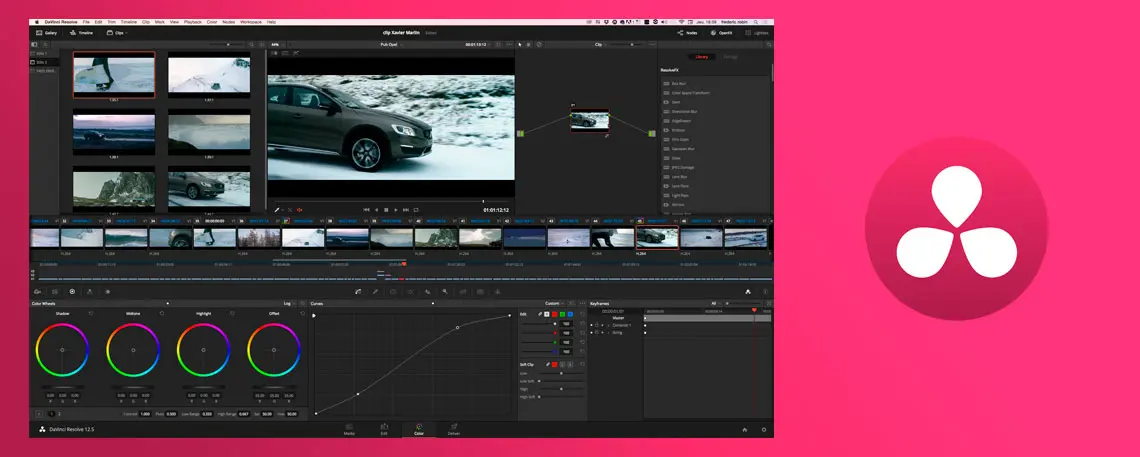Viewport: 1140px width, 457px height.
Task: Select the Key palette icon
Action: [445, 291]
